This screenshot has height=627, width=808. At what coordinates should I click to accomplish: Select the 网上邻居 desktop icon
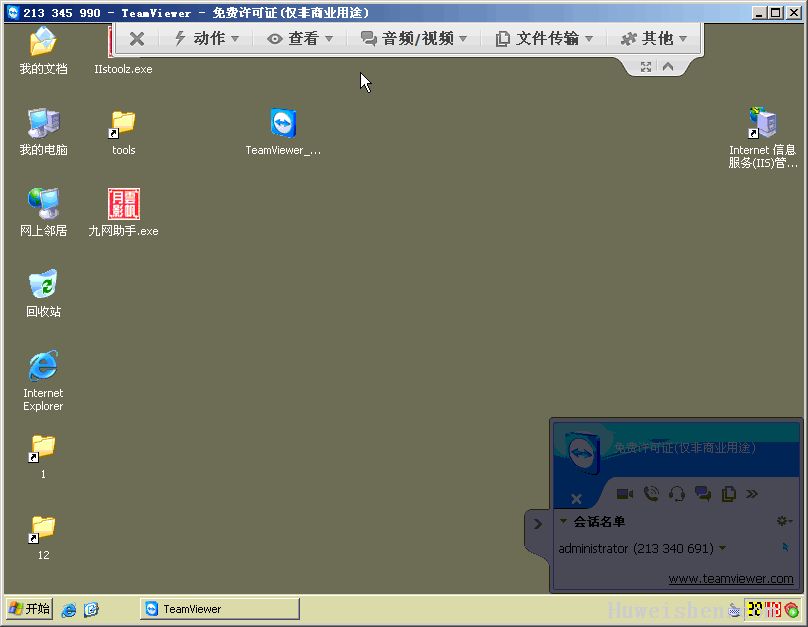[43, 212]
